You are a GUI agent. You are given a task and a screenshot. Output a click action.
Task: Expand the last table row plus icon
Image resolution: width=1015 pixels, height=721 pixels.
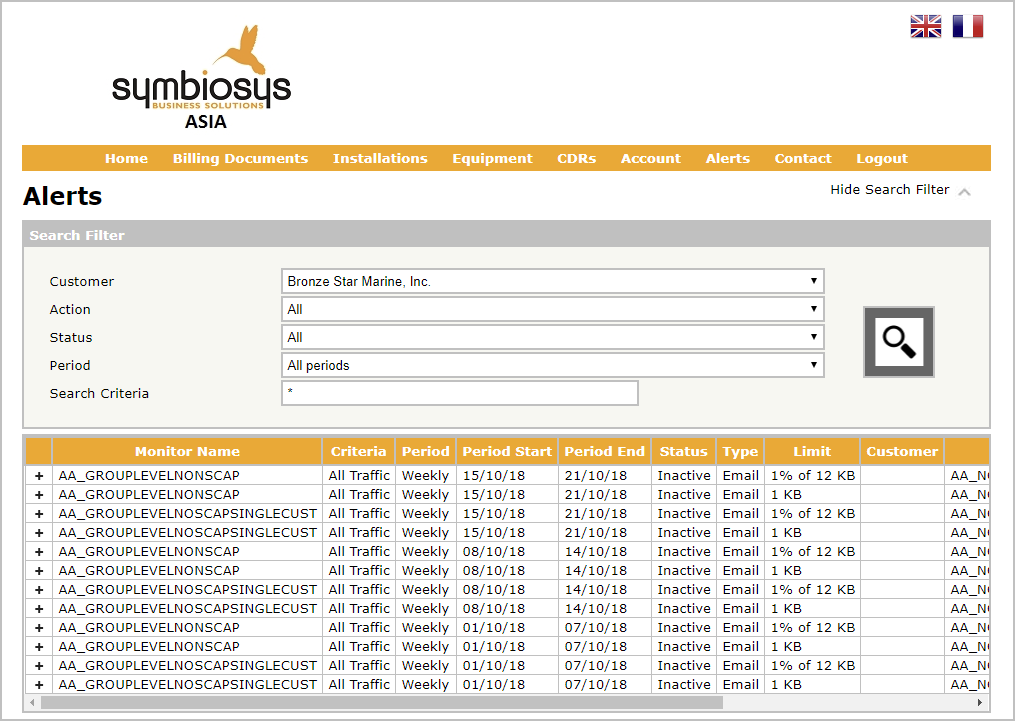(x=39, y=685)
